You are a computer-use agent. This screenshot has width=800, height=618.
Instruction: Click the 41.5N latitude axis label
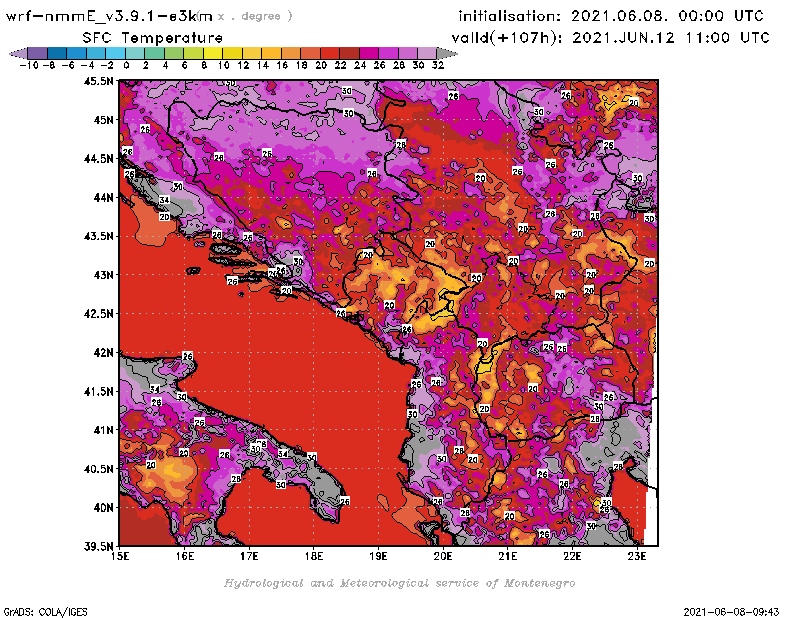(98, 391)
